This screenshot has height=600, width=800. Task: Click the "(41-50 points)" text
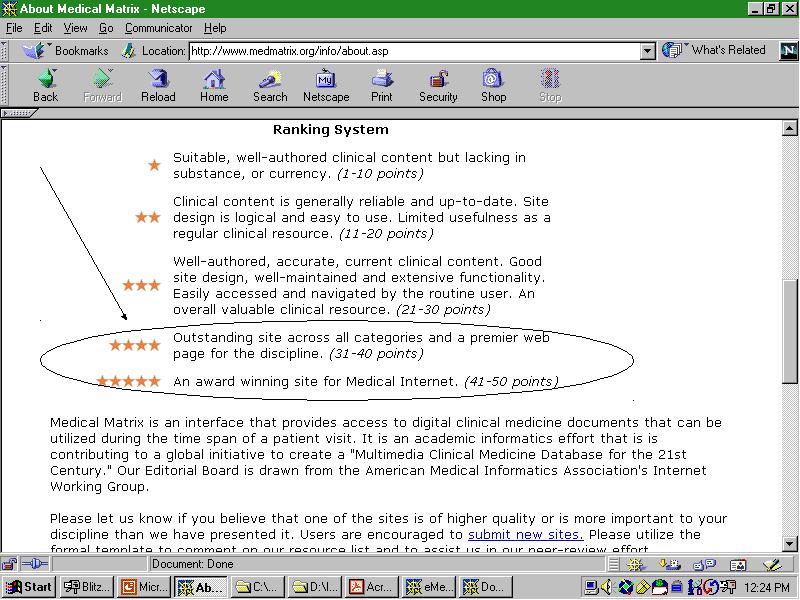pos(511,381)
